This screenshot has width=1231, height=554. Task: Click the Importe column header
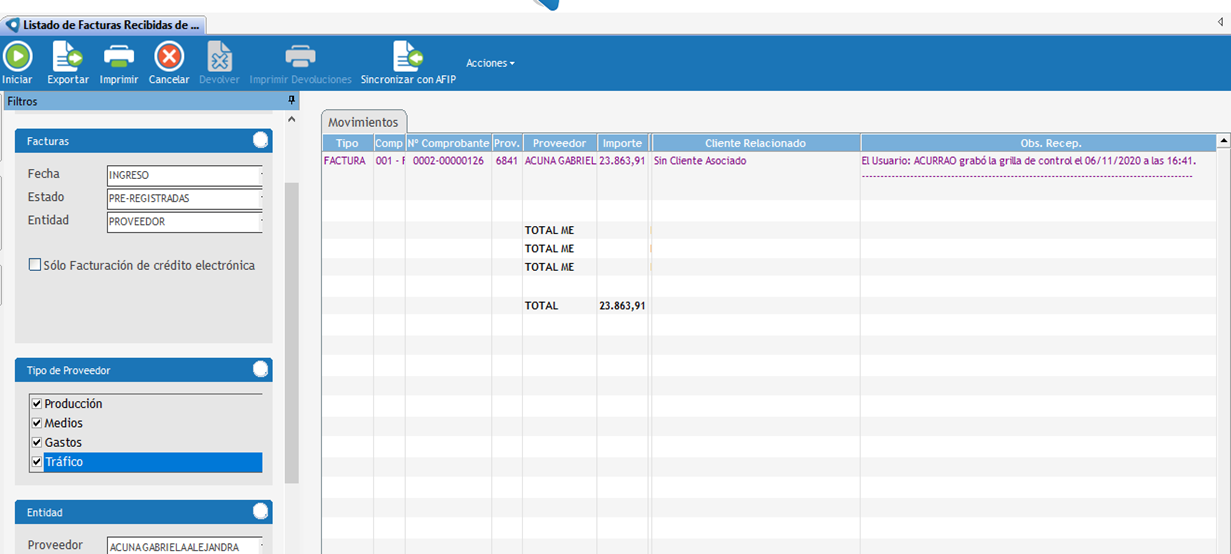click(622, 143)
